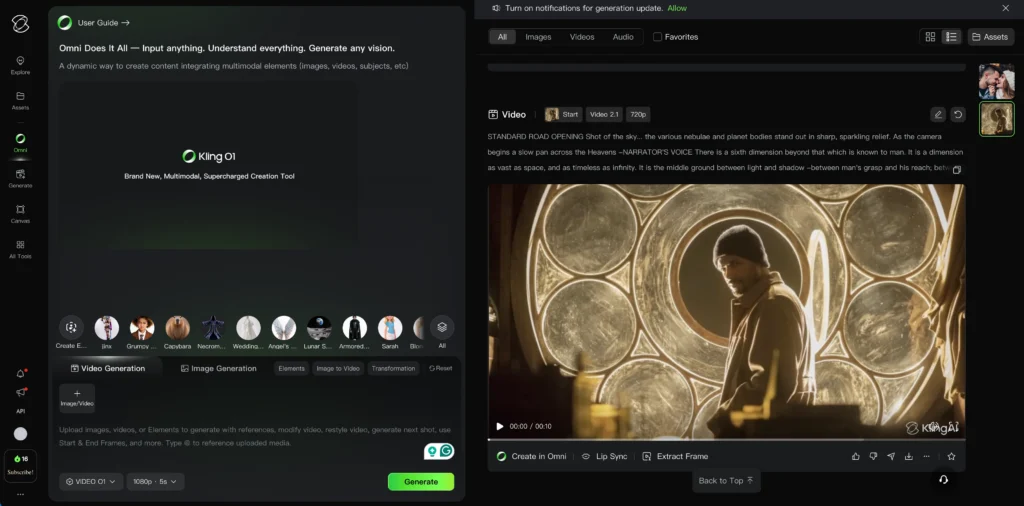Open the VIDEO O1 model dropdown
The height and width of the screenshot is (506, 1024).
[x=91, y=482]
